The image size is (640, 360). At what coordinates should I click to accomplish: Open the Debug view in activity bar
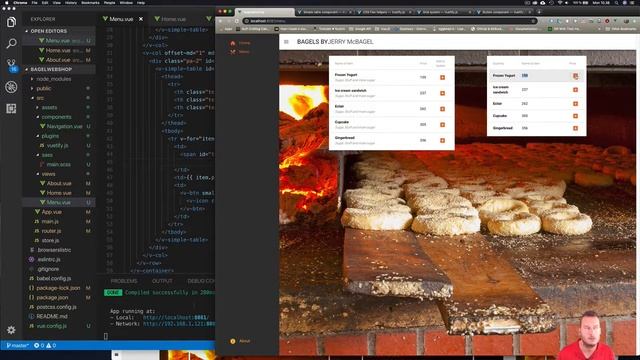point(11,87)
